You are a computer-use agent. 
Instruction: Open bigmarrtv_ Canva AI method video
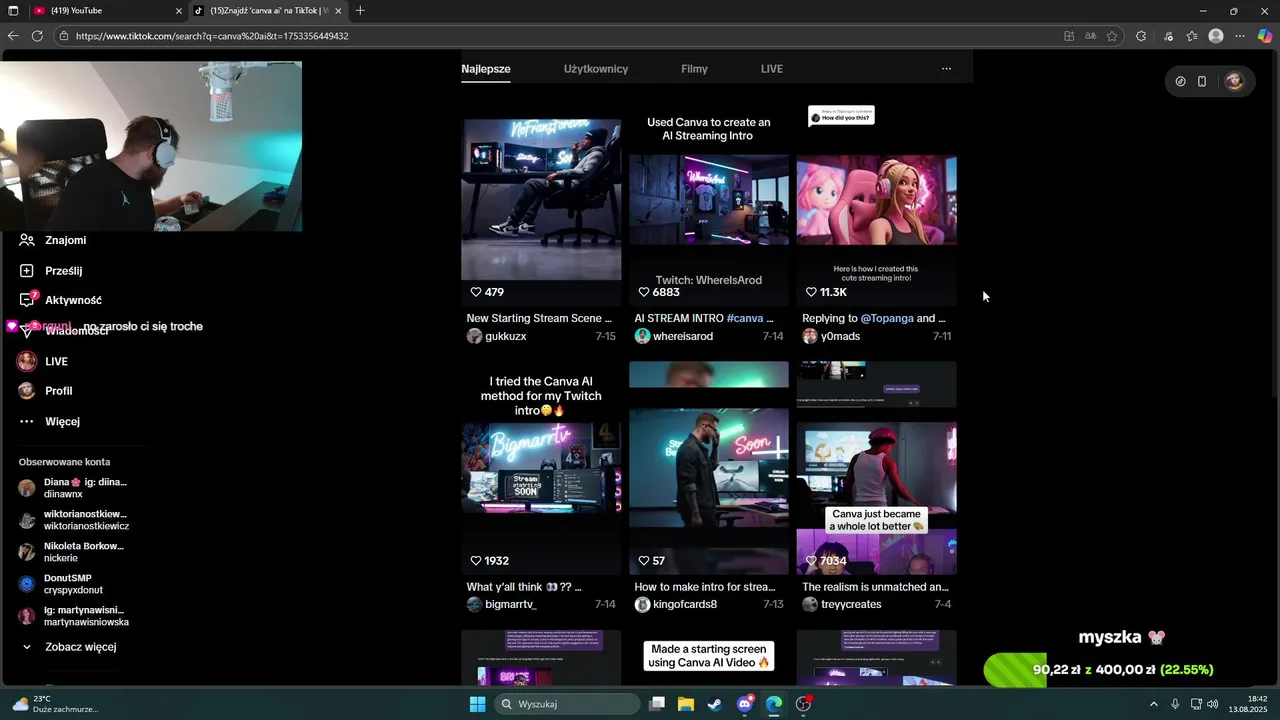coord(541,468)
